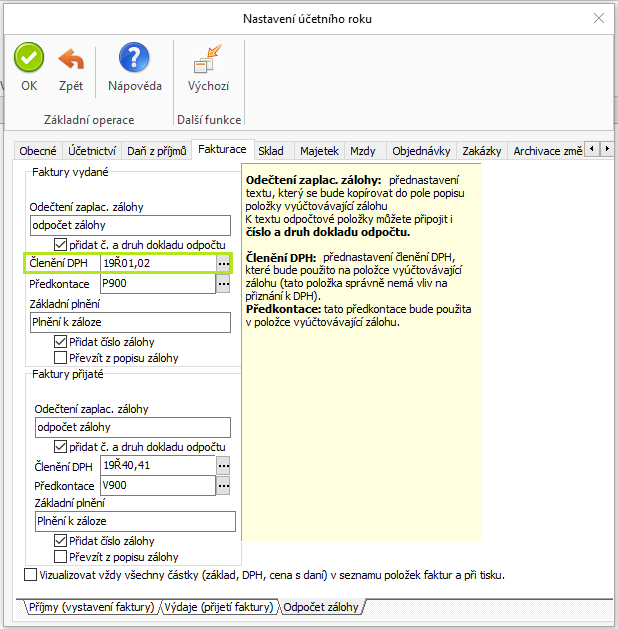Enable Převzít z popisu zálohy in Faktury přijaté
Viewport: 618px width, 629px height.
tap(60, 556)
